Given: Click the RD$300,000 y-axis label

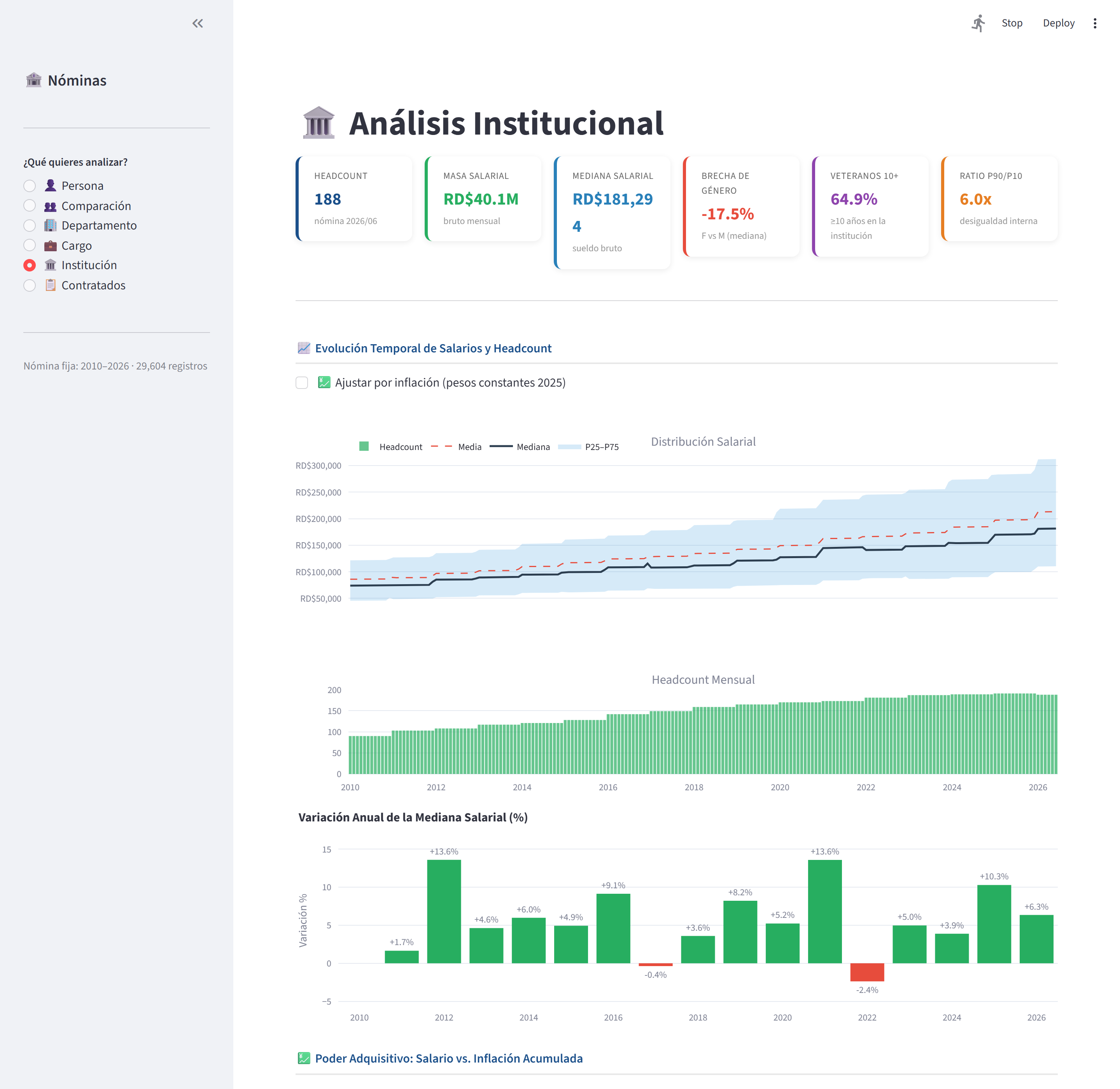Looking at the screenshot, I should point(318,466).
